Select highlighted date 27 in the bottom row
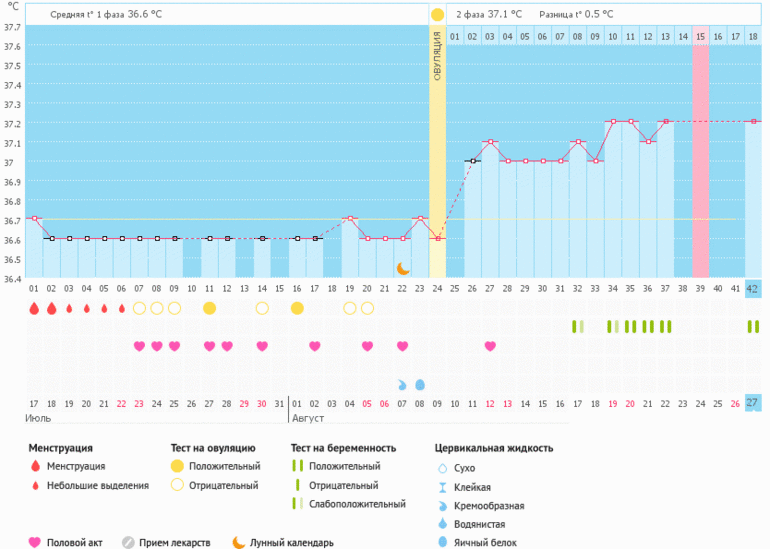 [x=752, y=403]
